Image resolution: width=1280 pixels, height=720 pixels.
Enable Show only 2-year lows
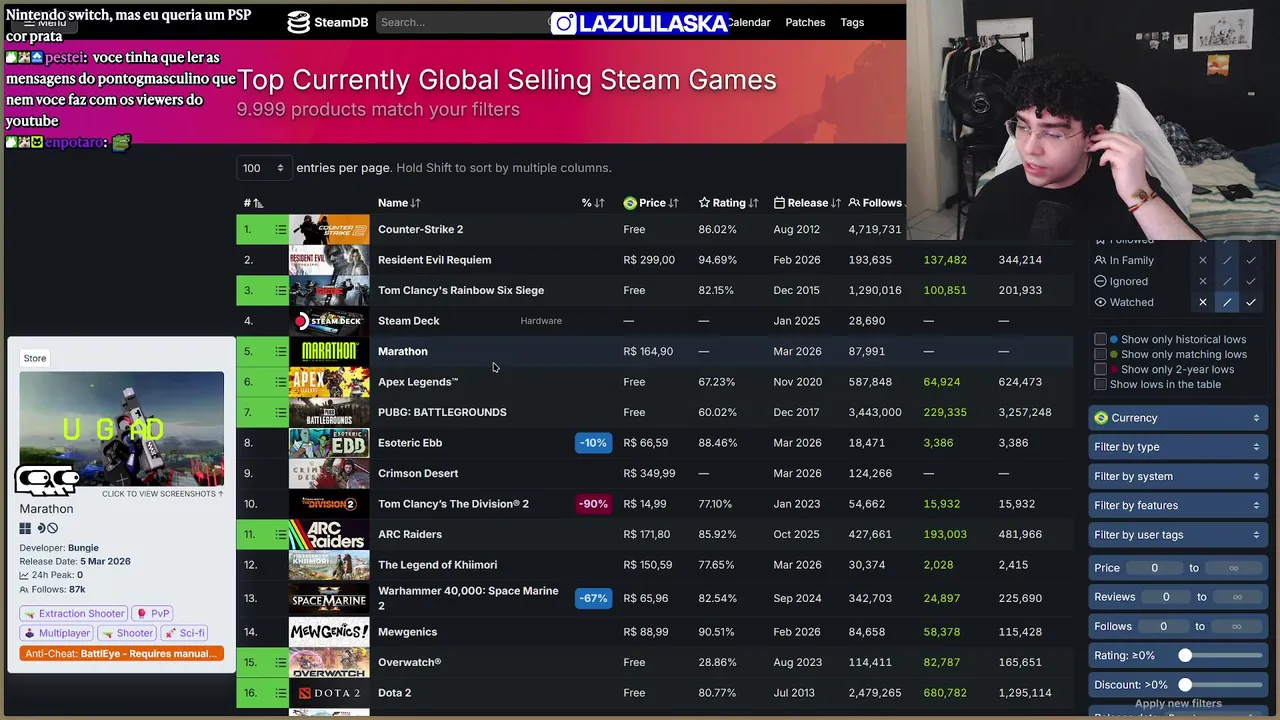click(1100, 370)
